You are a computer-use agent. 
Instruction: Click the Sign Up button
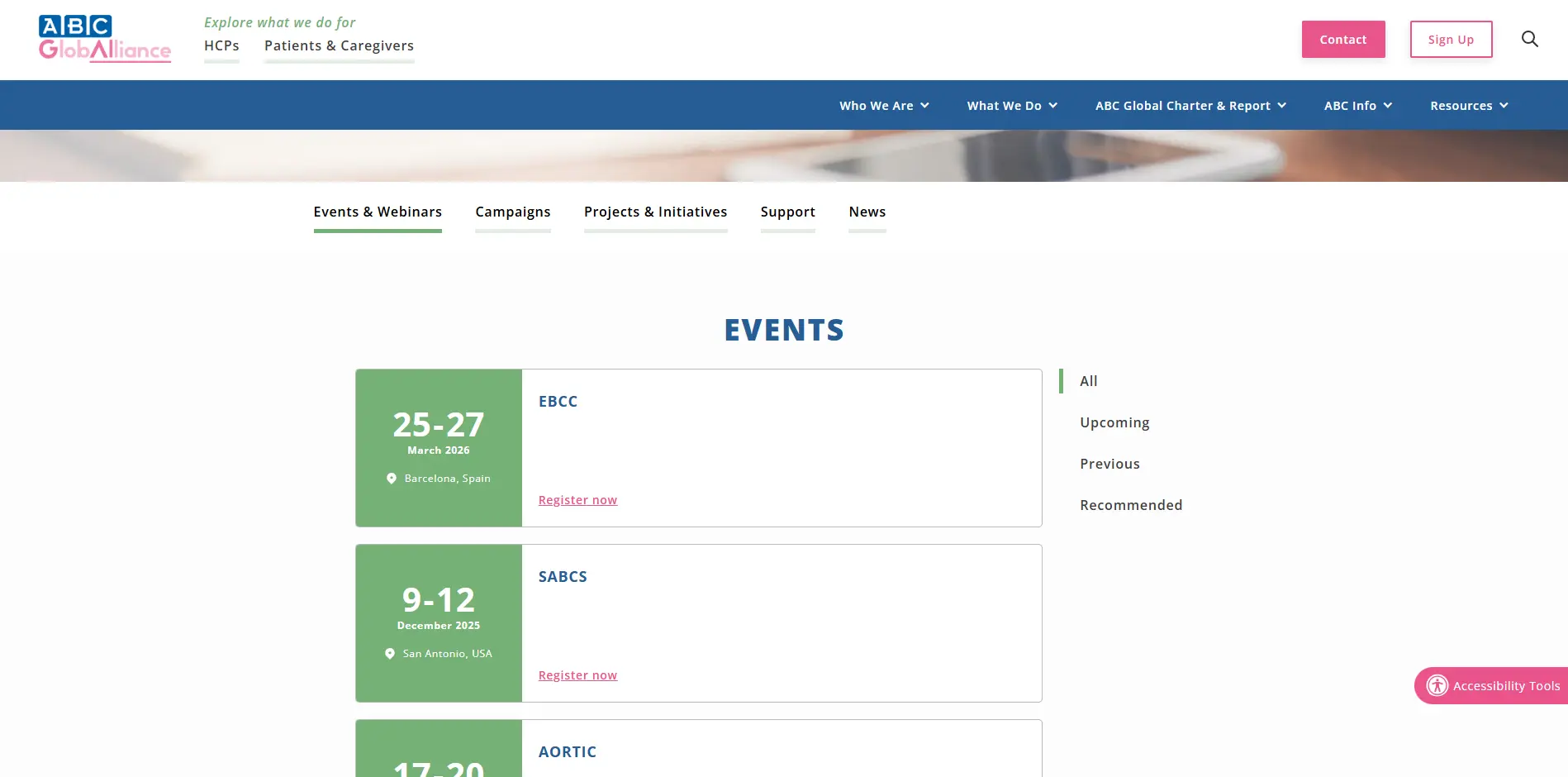click(1451, 40)
